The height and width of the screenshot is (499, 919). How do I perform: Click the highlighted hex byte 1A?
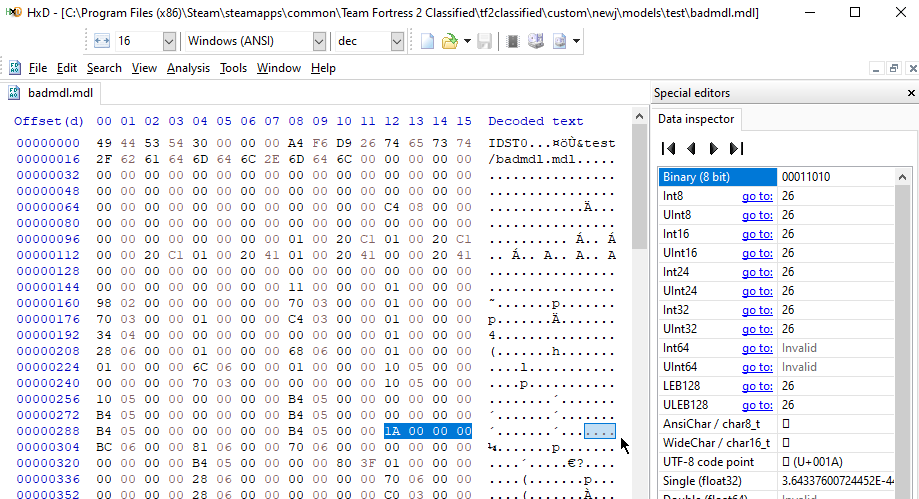tap(392, 431)
